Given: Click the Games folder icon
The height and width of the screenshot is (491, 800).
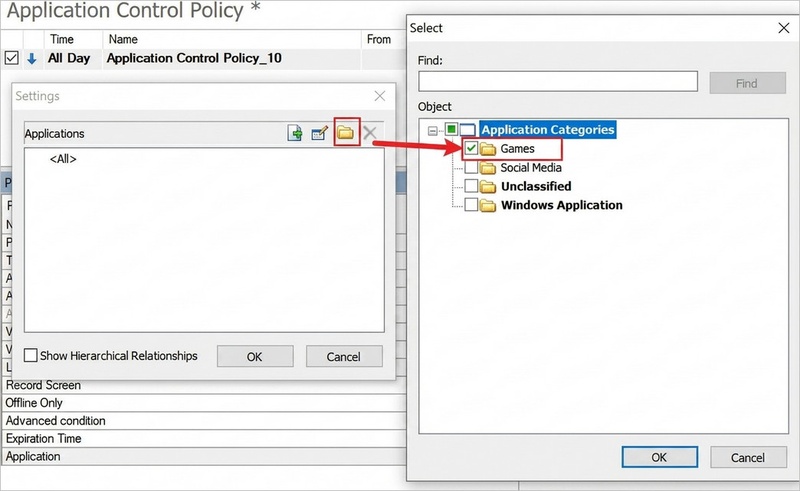Looking at the screenshot, I should (x=488, y=149).
